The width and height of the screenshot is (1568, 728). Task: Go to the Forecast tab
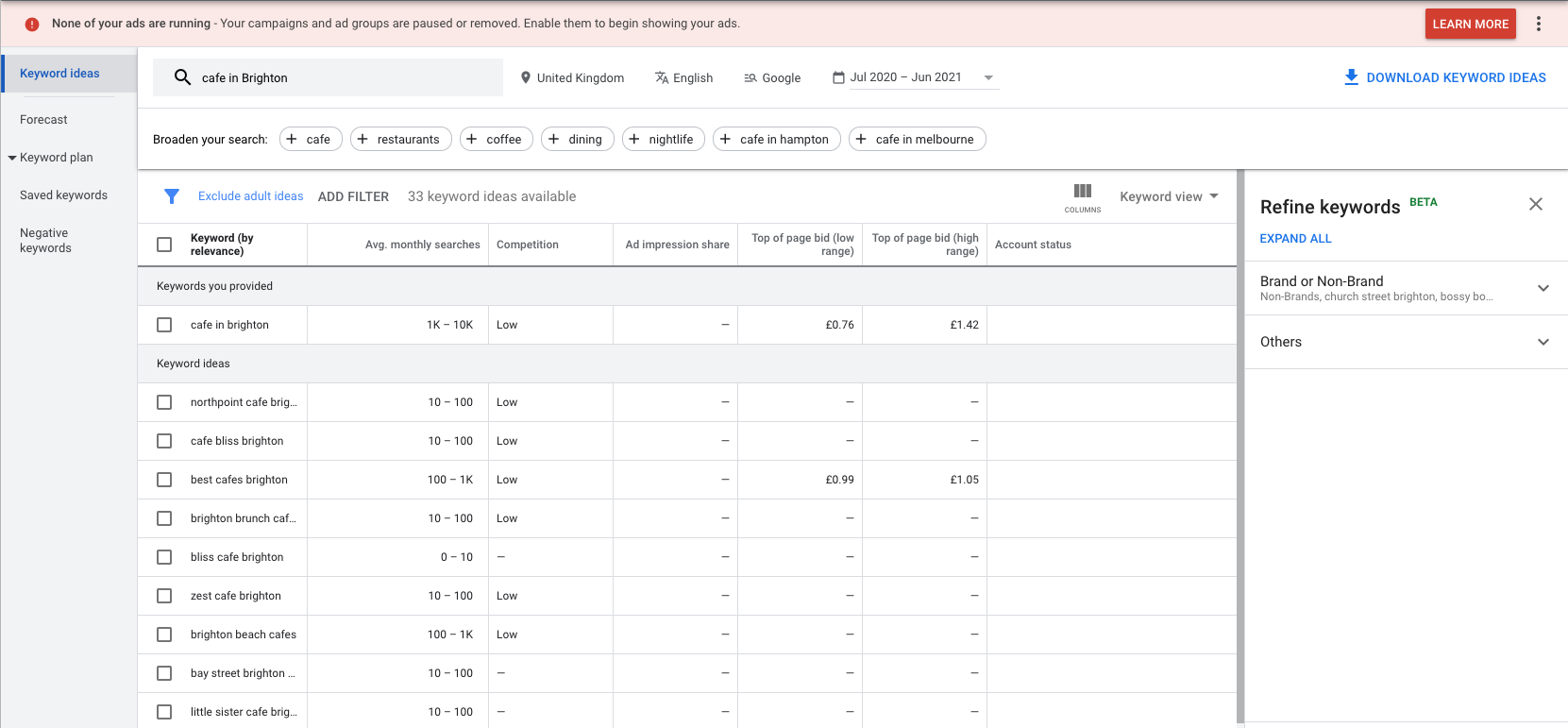(x=43, y=120)
